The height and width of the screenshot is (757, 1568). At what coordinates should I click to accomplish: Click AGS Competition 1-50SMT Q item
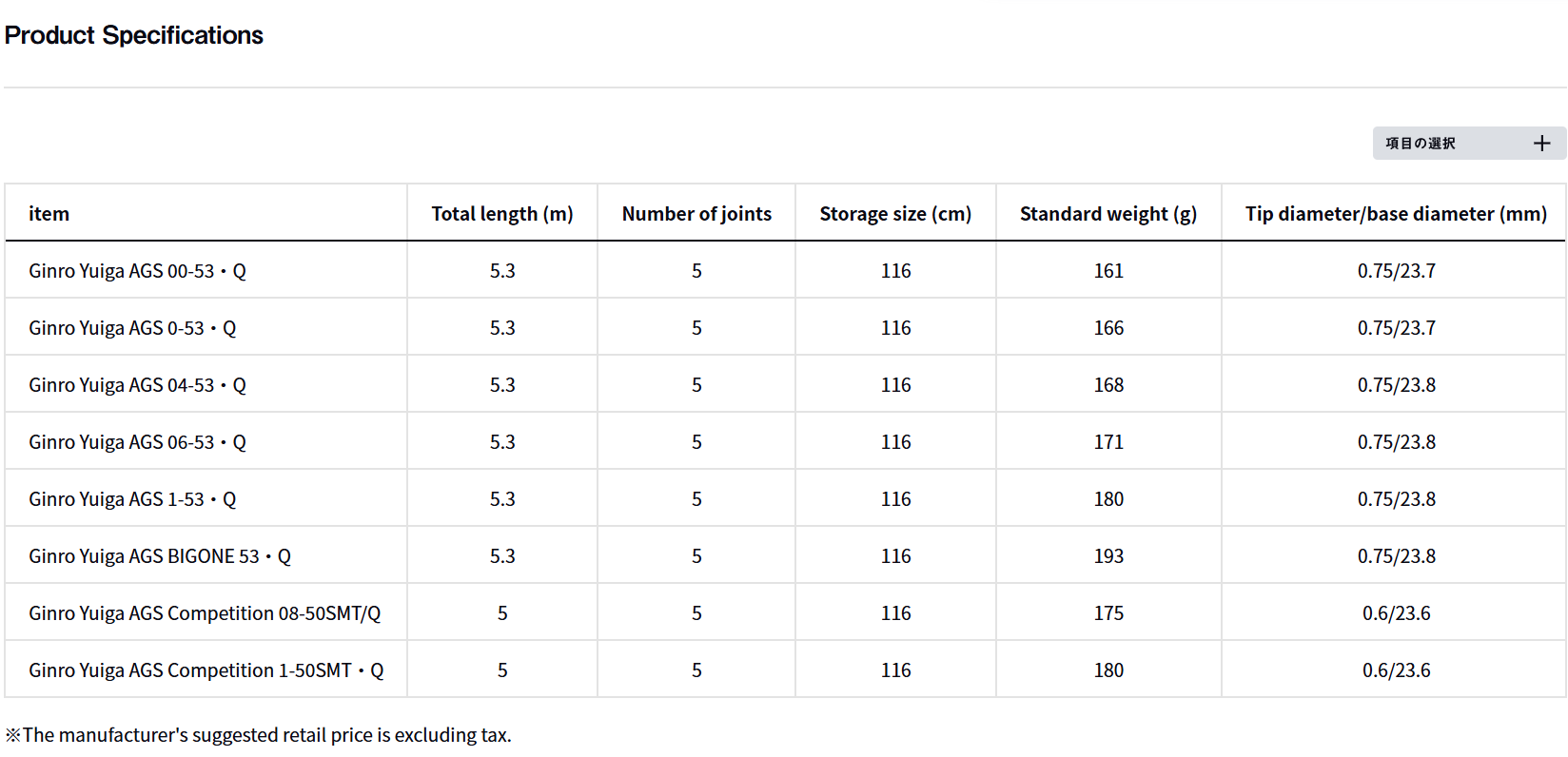tap(206, 670)
